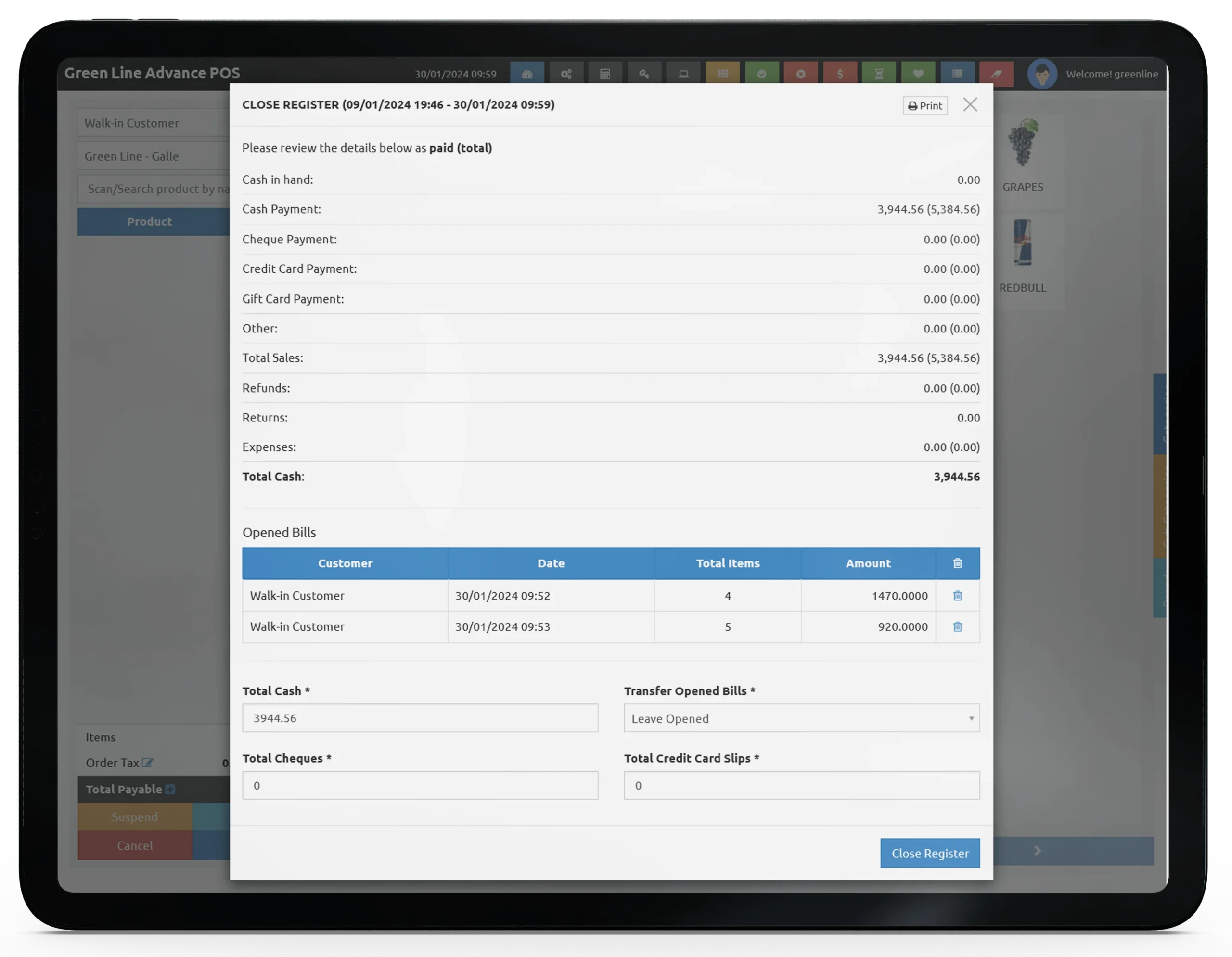Image resolution: width=1232 pixels, height=957 pixels.
Task: Click the Suspend option
Action: click(135, 817)
